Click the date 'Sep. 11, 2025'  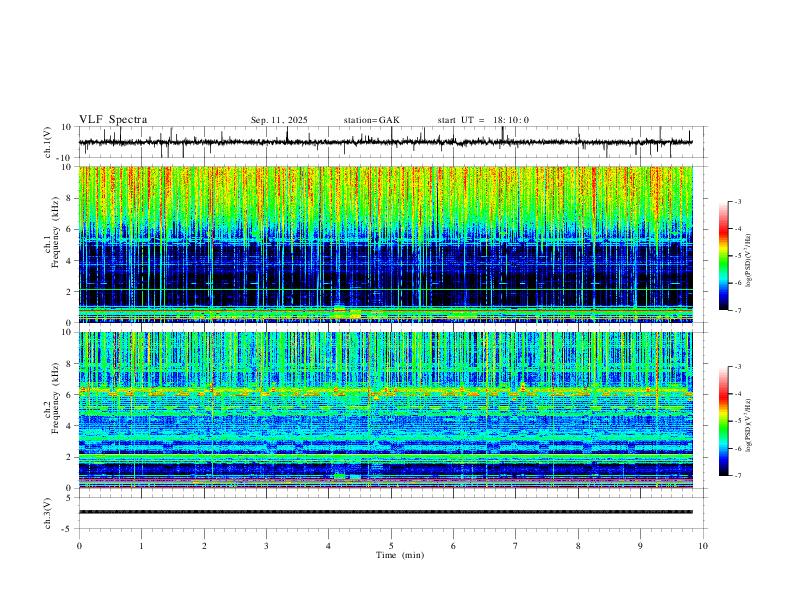[x=279, y=120]
